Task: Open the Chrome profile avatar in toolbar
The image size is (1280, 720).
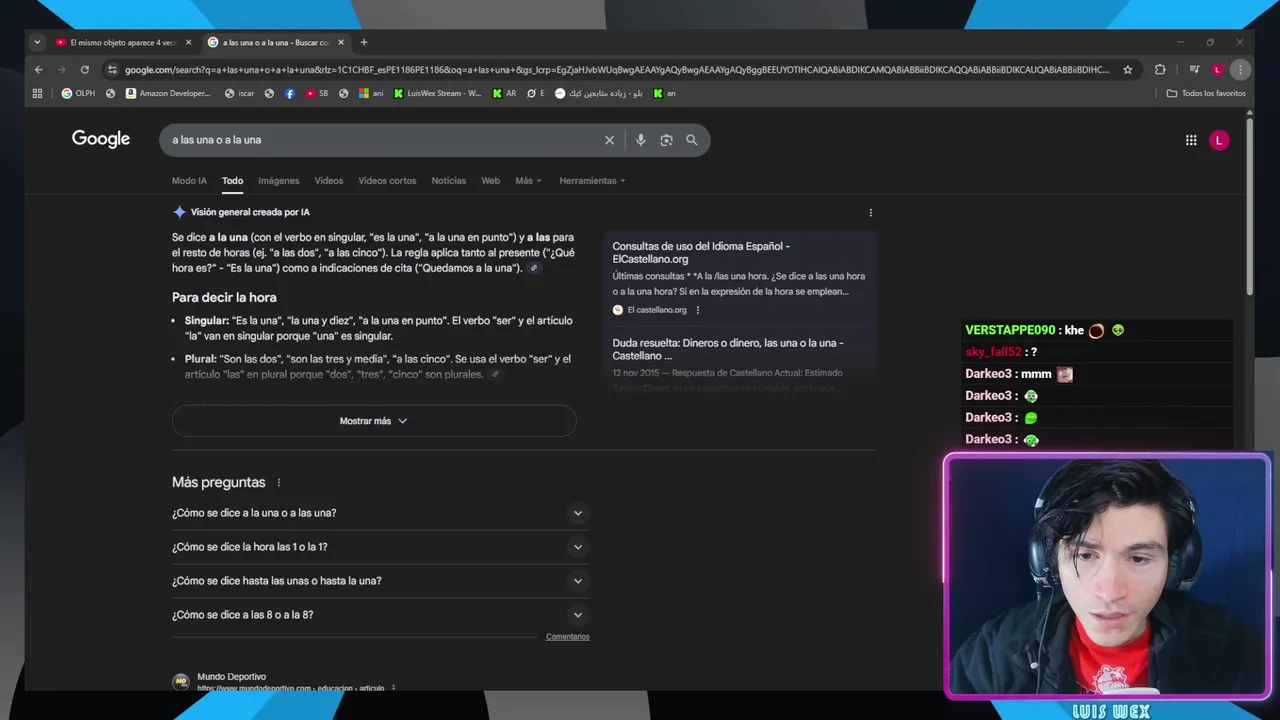Action: pyautogui.click(x=1217, y=69)
